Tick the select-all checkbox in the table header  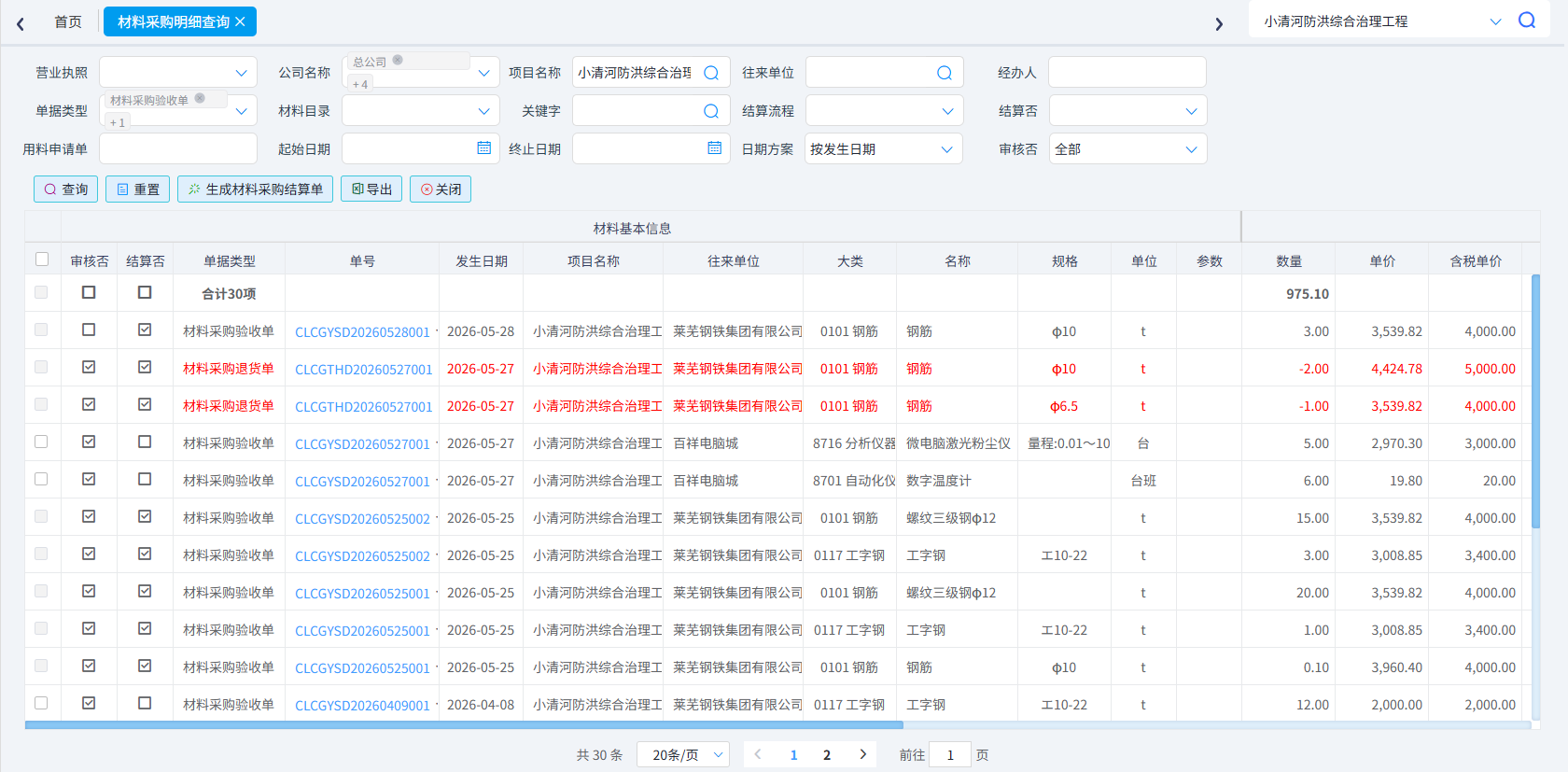tap(42, 260)
